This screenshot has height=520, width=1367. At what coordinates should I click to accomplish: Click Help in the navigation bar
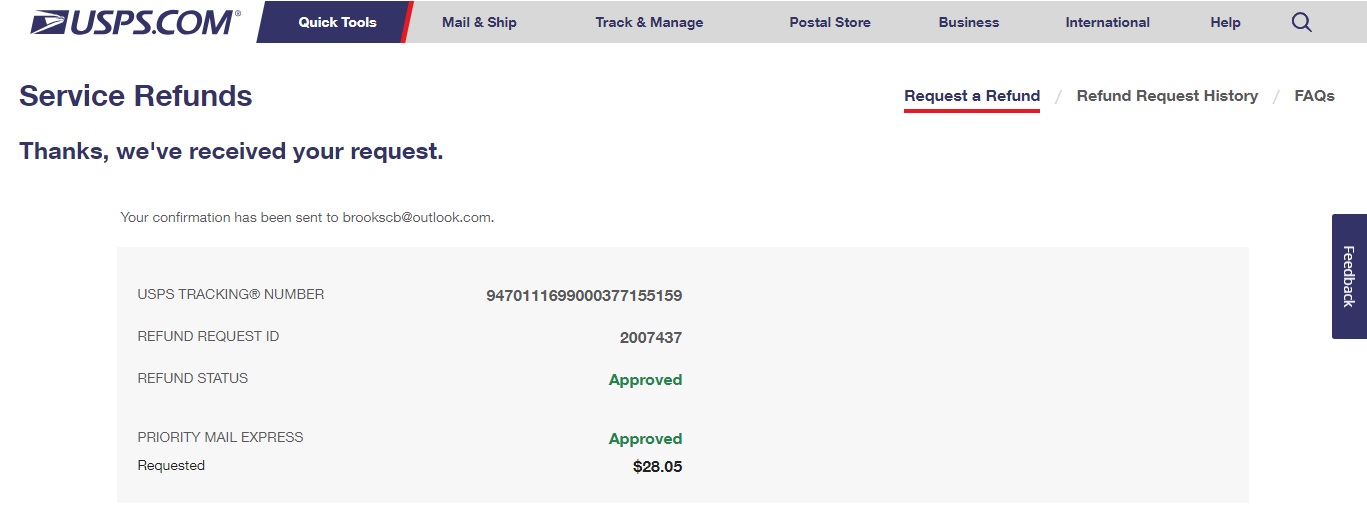click(1225, 22)
